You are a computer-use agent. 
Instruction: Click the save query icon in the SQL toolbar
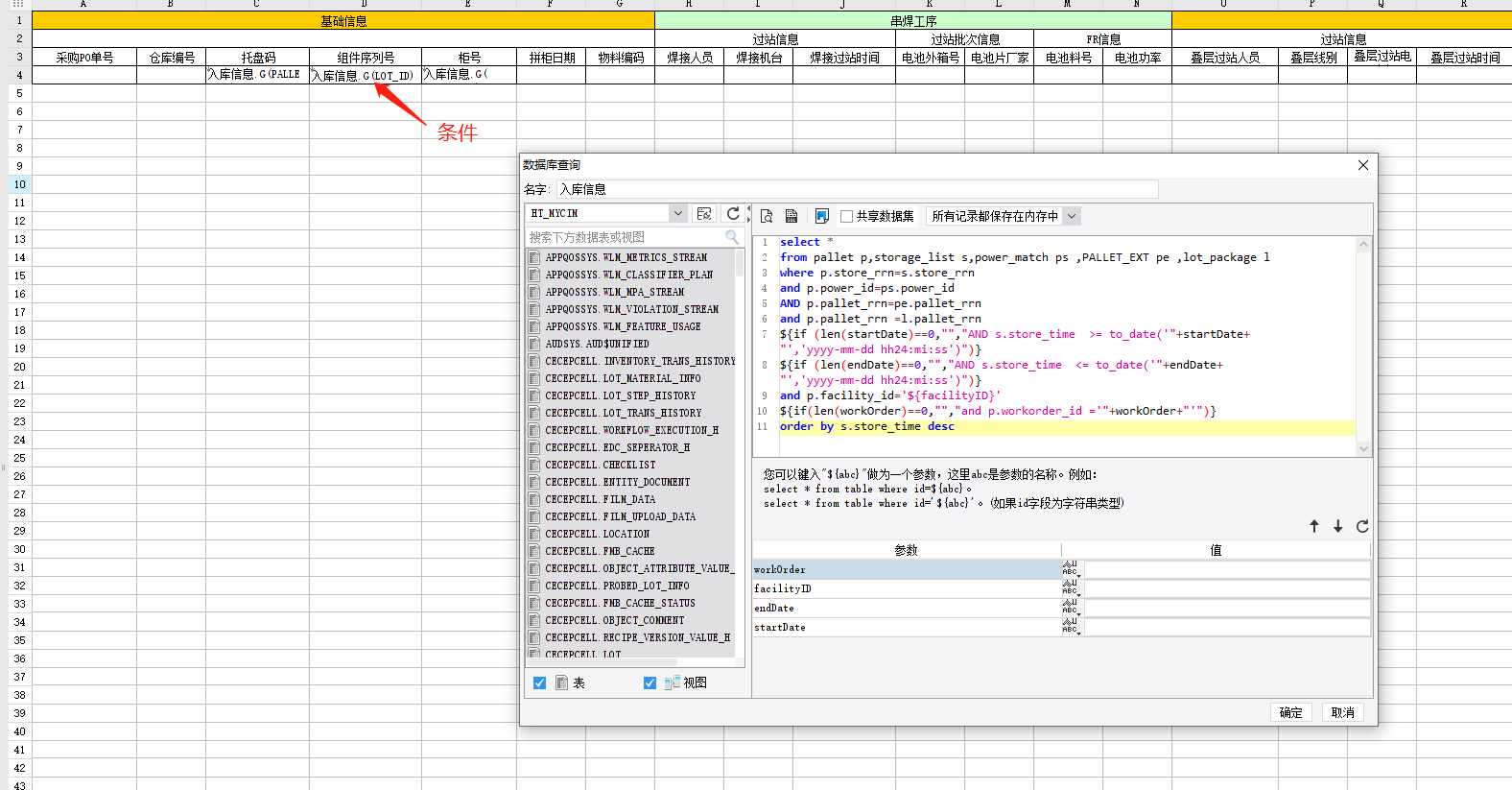click(x=791, y=216)
